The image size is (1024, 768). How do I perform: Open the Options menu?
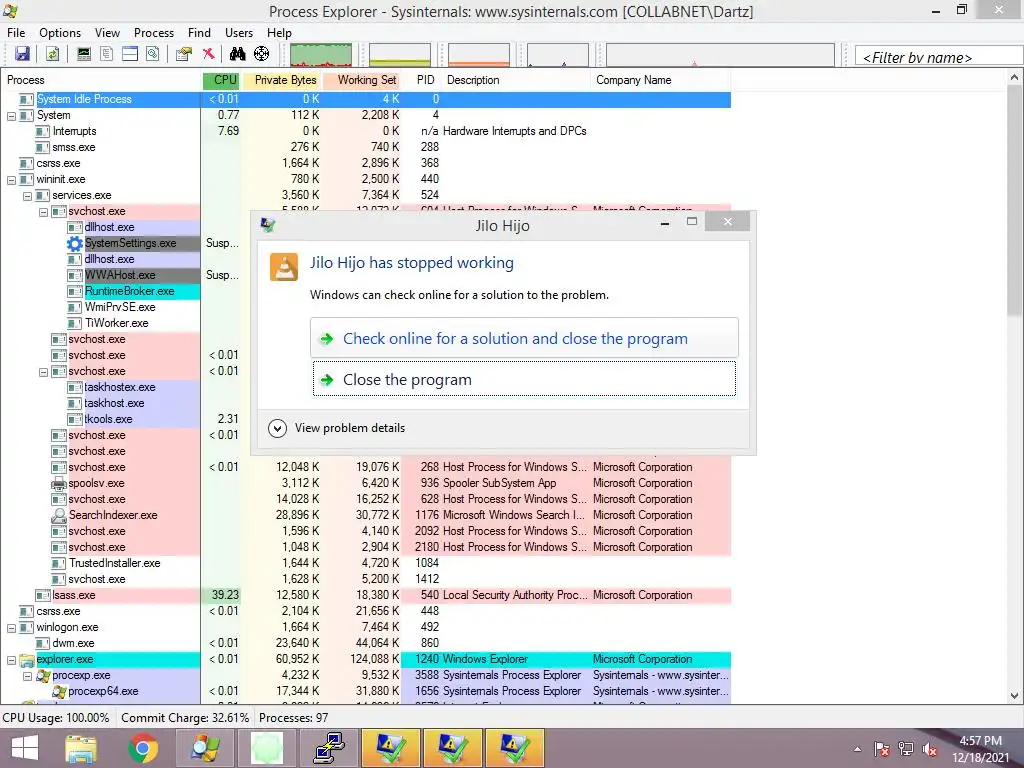point(60,33)
